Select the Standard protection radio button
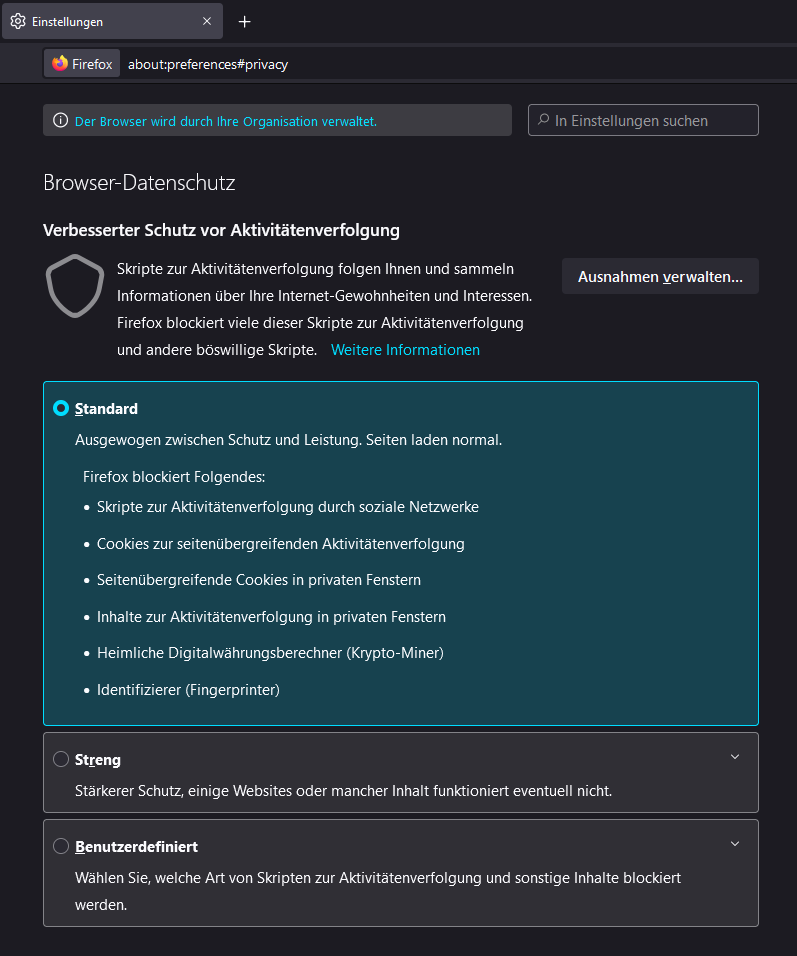The width and height of the screenshot is (797, 956). [x=60, y=408]
